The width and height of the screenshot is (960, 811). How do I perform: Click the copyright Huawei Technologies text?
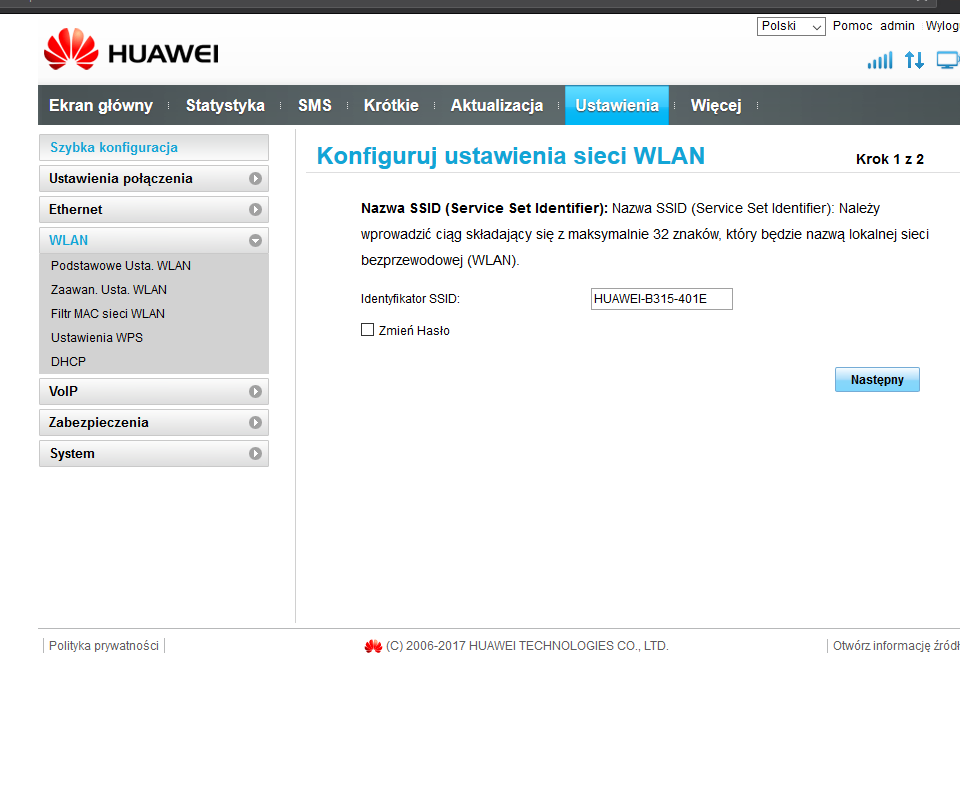click(527, 646)
